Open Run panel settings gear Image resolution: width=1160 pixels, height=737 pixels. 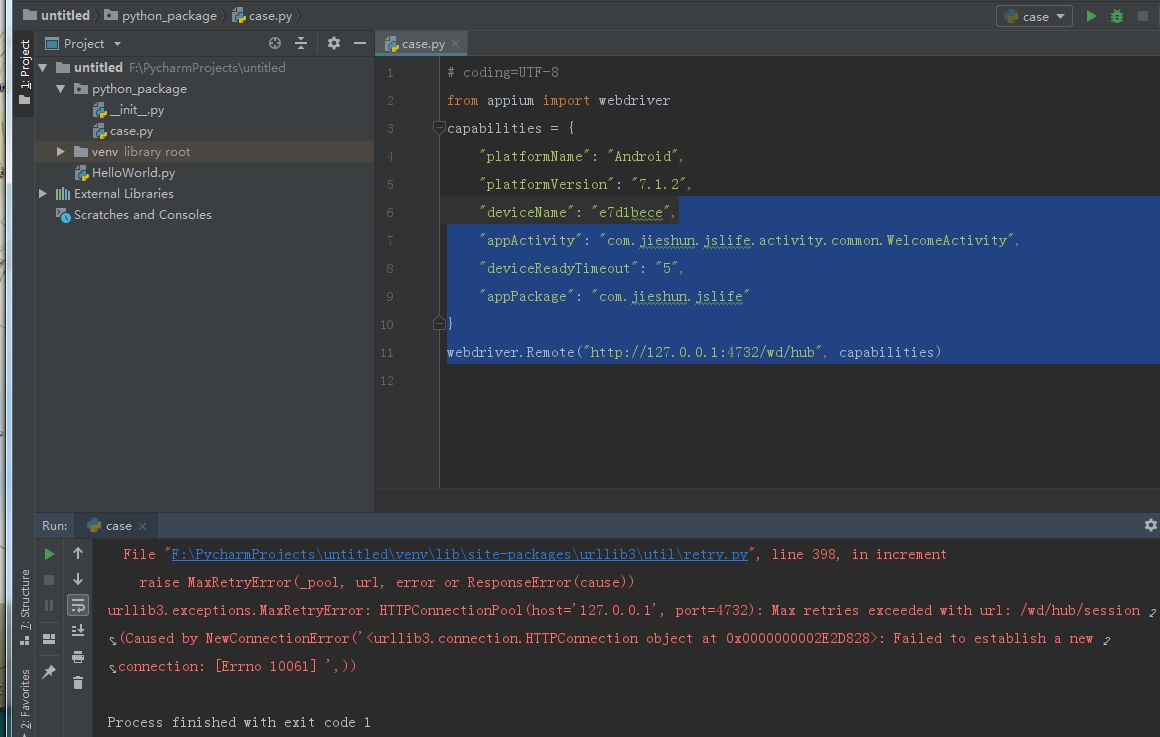1150,525
